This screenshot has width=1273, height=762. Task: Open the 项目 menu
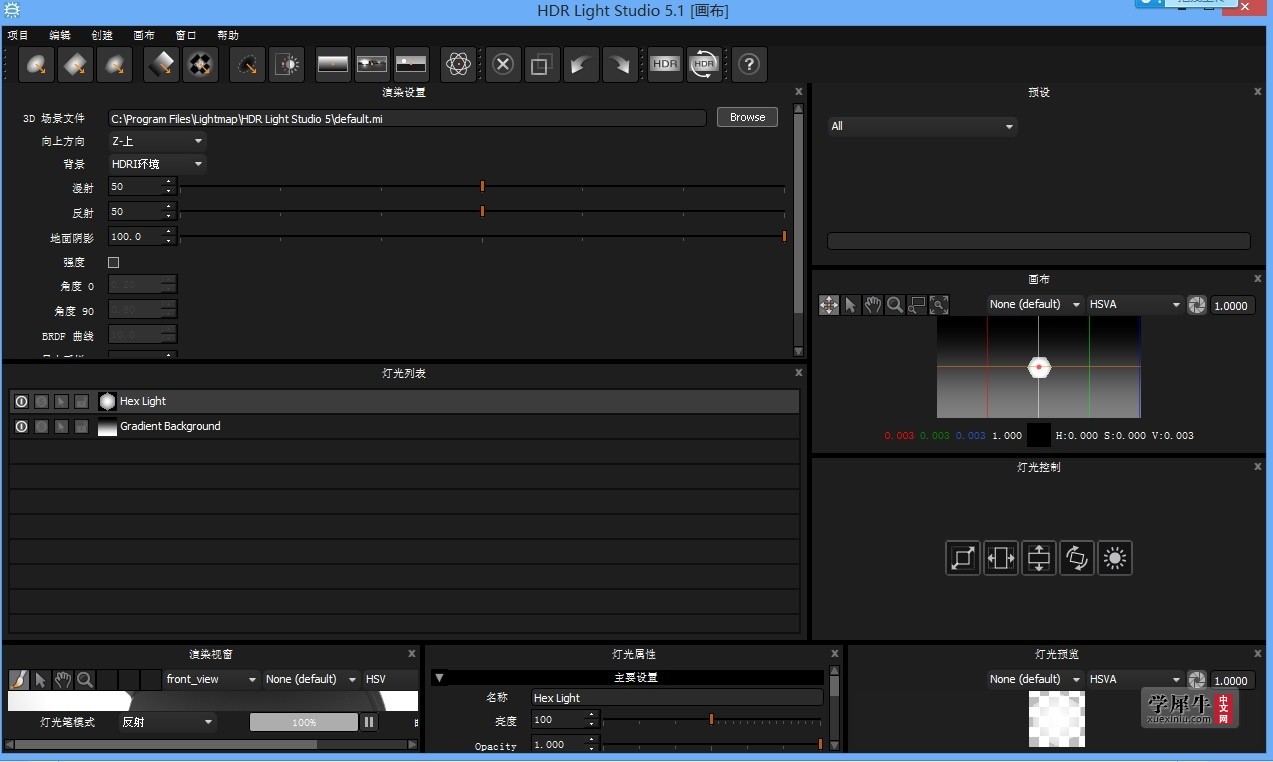(18, 35)
